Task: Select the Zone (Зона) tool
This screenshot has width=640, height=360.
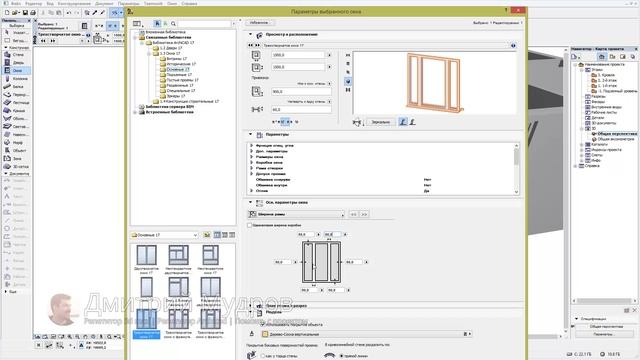Action: pyautogui.click(x=16, y=158)
